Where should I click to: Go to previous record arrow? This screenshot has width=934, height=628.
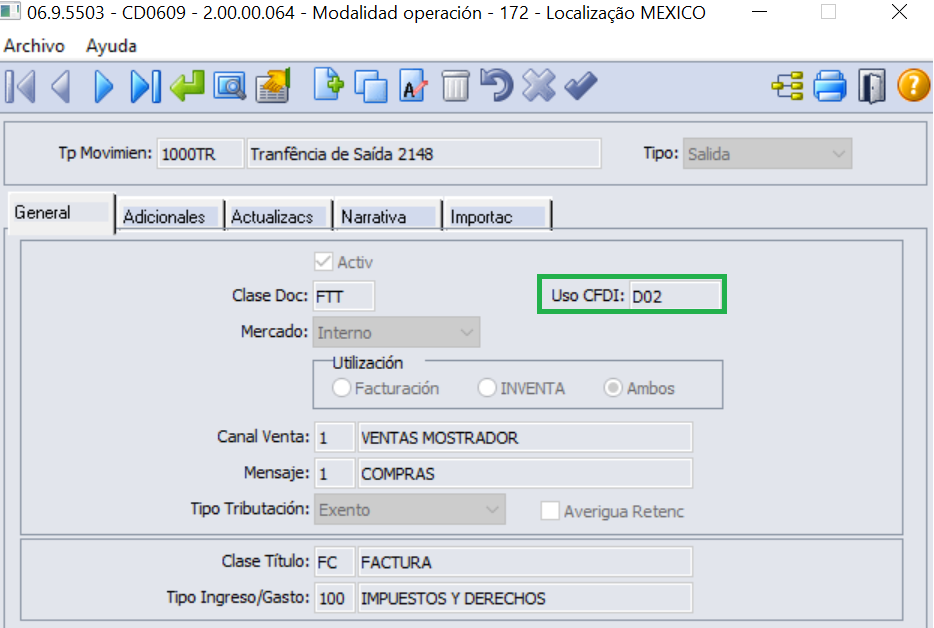[x=62, y=86]
